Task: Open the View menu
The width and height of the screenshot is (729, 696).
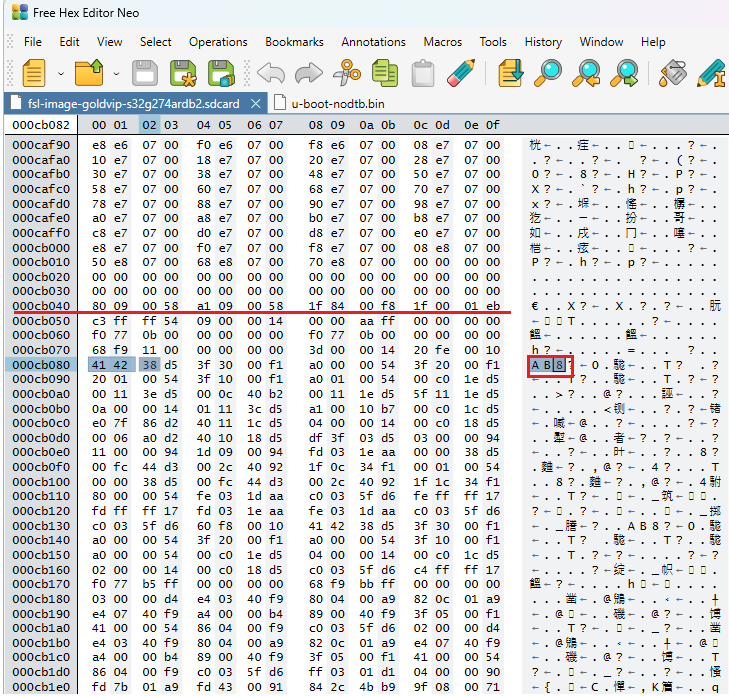Action: (x=109, y=42)
